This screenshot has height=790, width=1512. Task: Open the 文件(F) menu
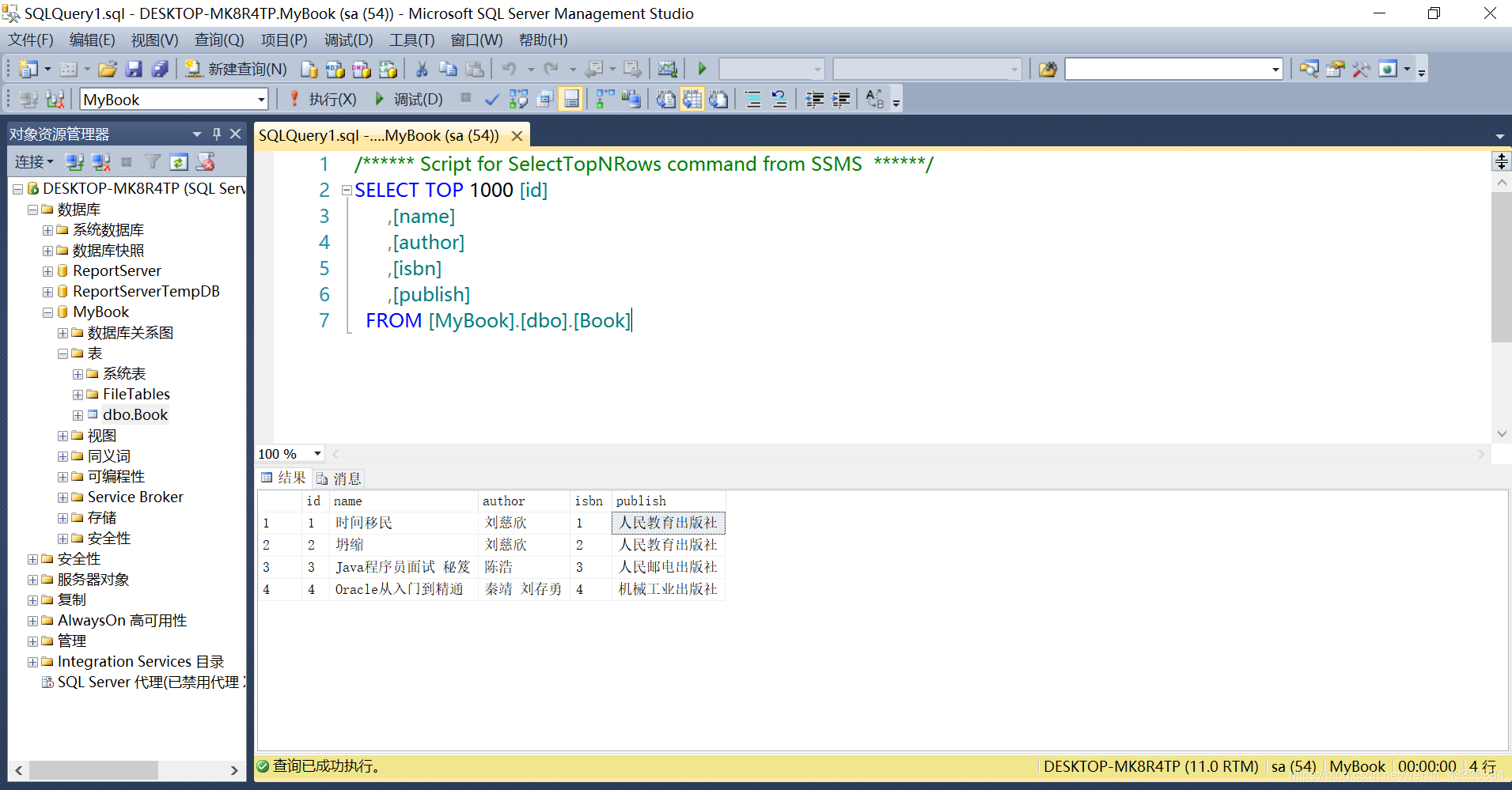[31, 40]
